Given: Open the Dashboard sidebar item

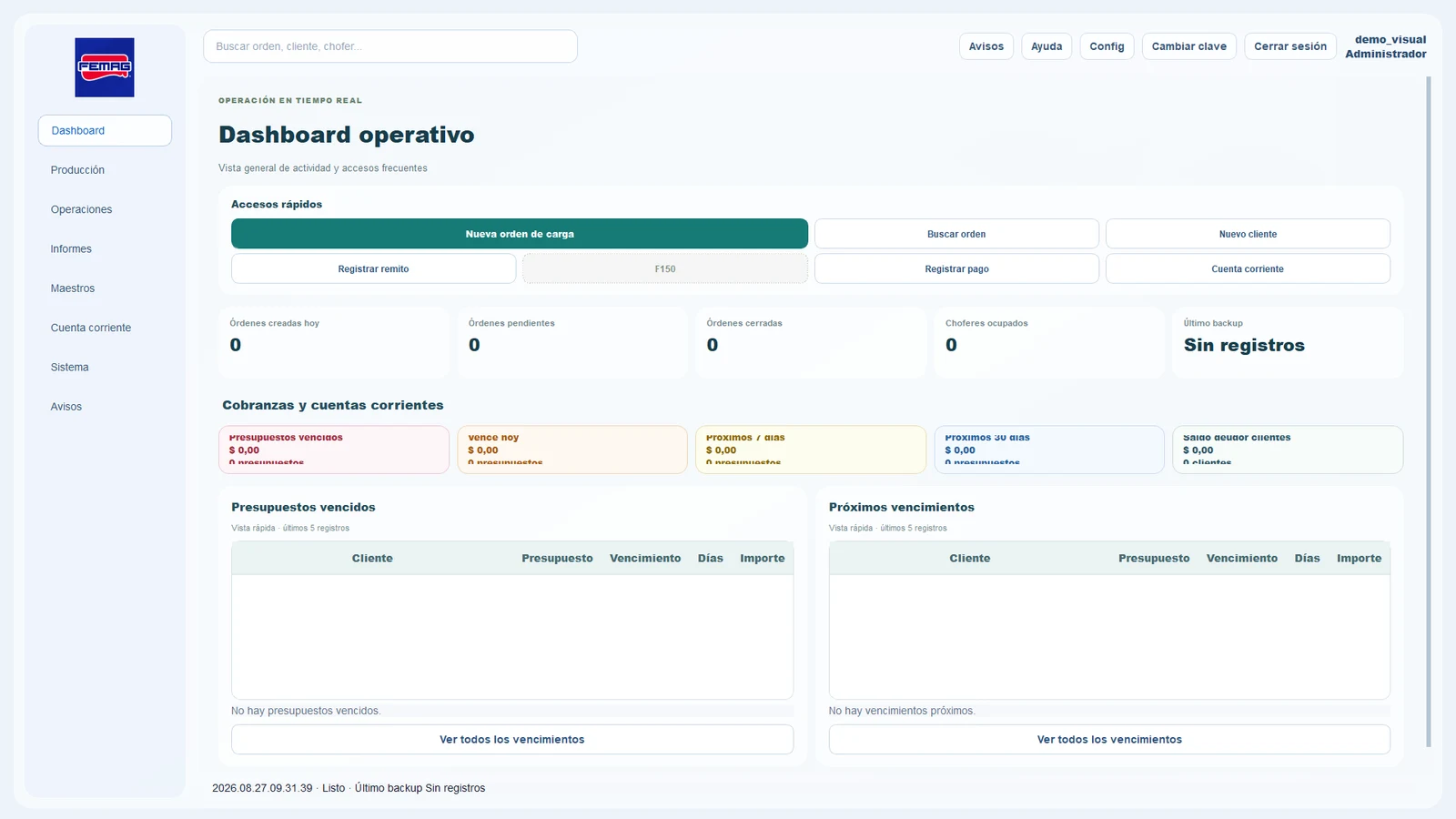Looking at the screenshot, I should tap(105, 130).
